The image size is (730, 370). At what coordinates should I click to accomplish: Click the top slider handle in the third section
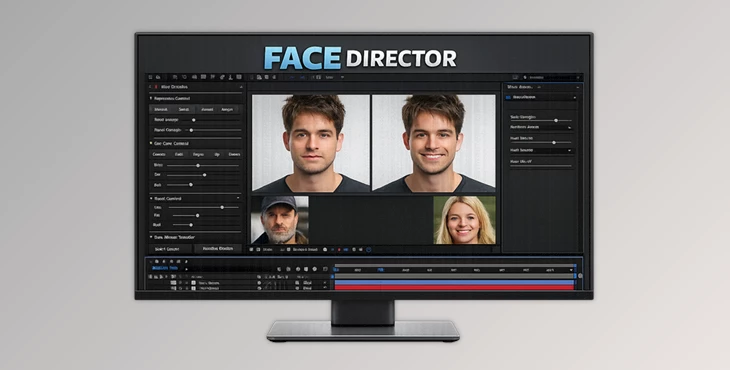coord(222,207)
